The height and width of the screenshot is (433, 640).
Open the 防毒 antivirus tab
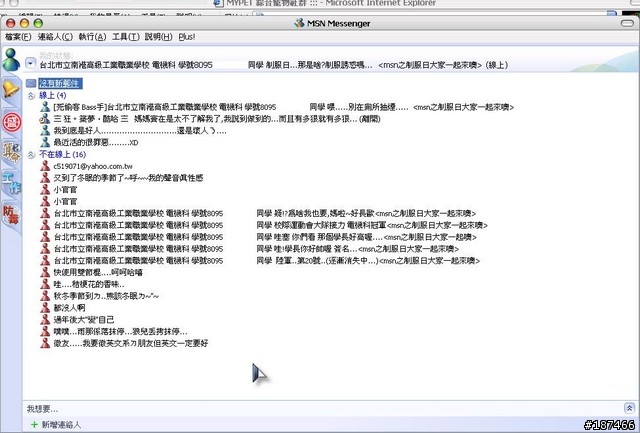(x=11, y=215)
